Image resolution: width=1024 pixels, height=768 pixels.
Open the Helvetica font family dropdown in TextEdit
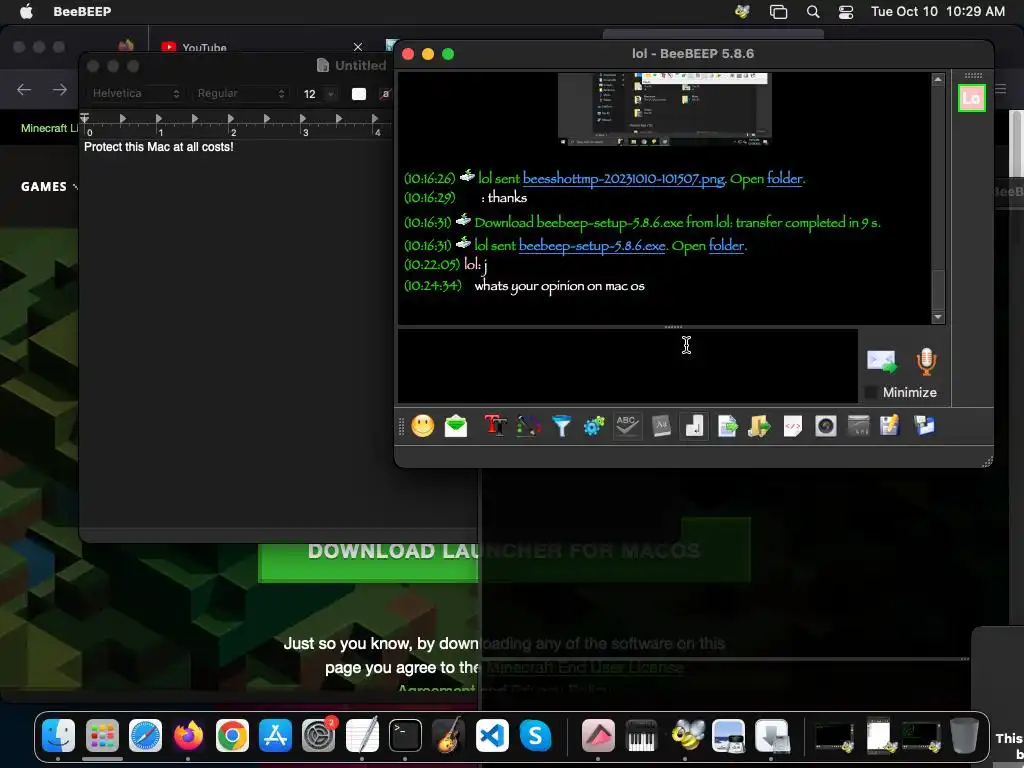point(135,93)
